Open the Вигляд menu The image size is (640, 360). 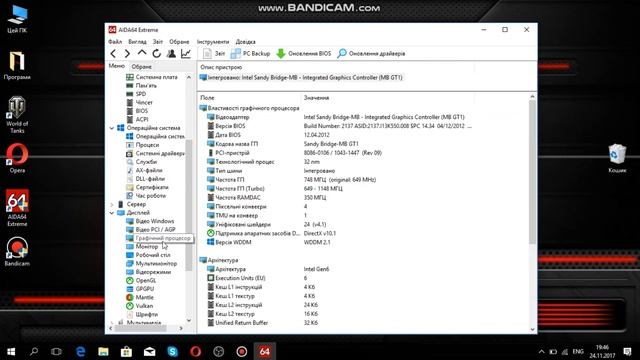point(137,42)
